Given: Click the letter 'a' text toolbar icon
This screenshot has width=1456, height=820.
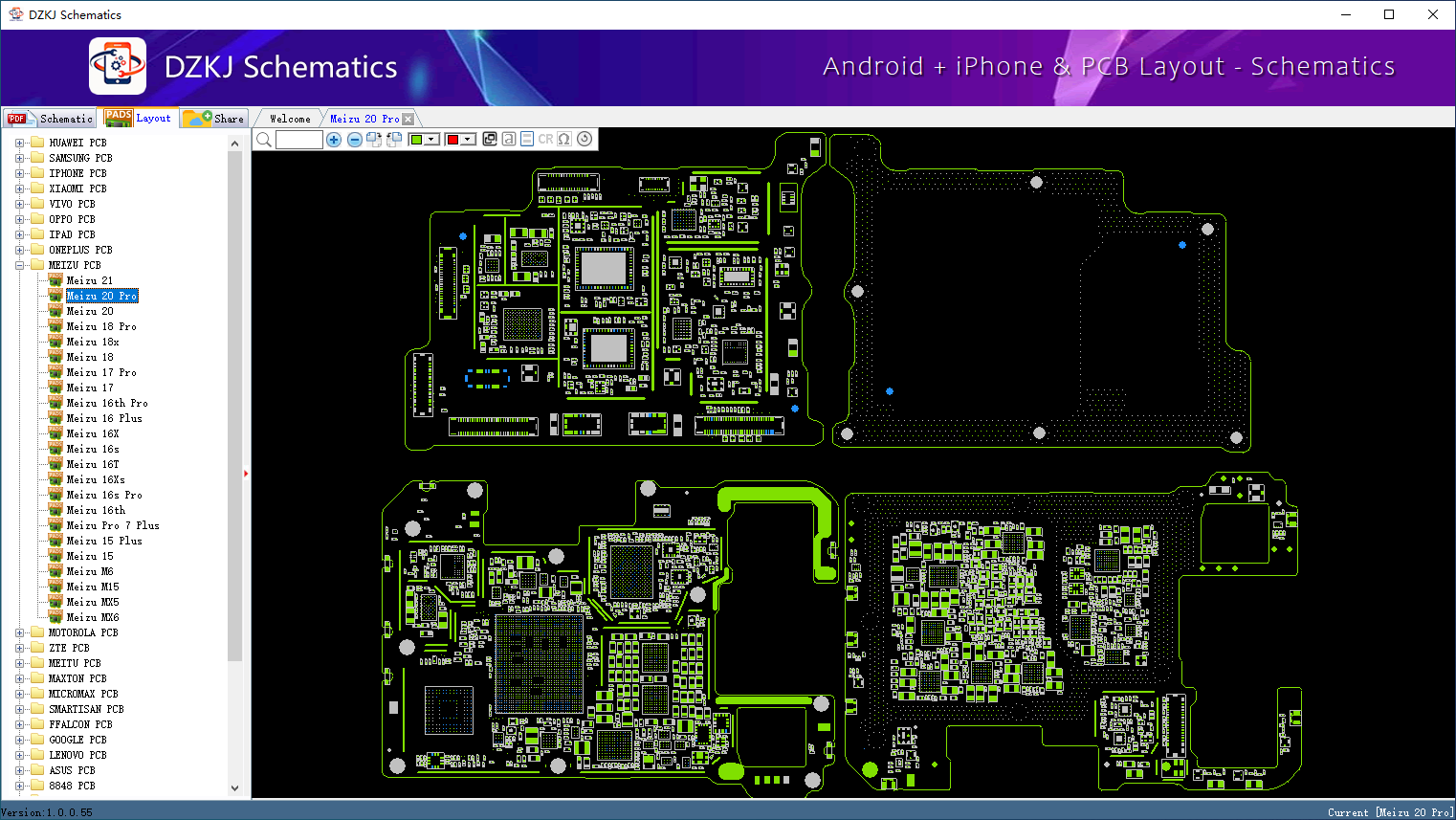Looking at the screenshot, I should click(x=509, y=139).
